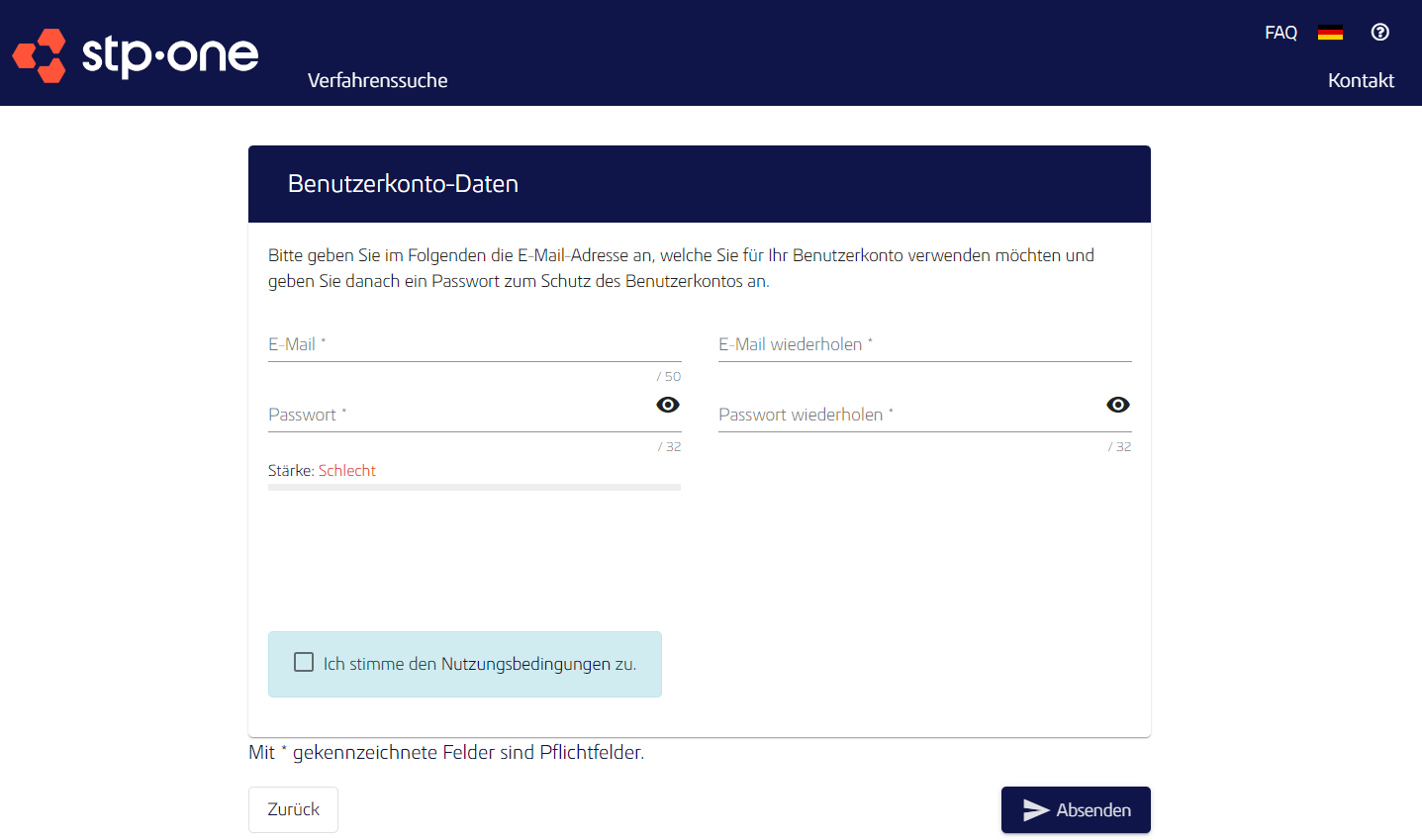Screen dimensions: 1422x840
Task: Open the FAQ page
Action: [x=1280, y=32]
